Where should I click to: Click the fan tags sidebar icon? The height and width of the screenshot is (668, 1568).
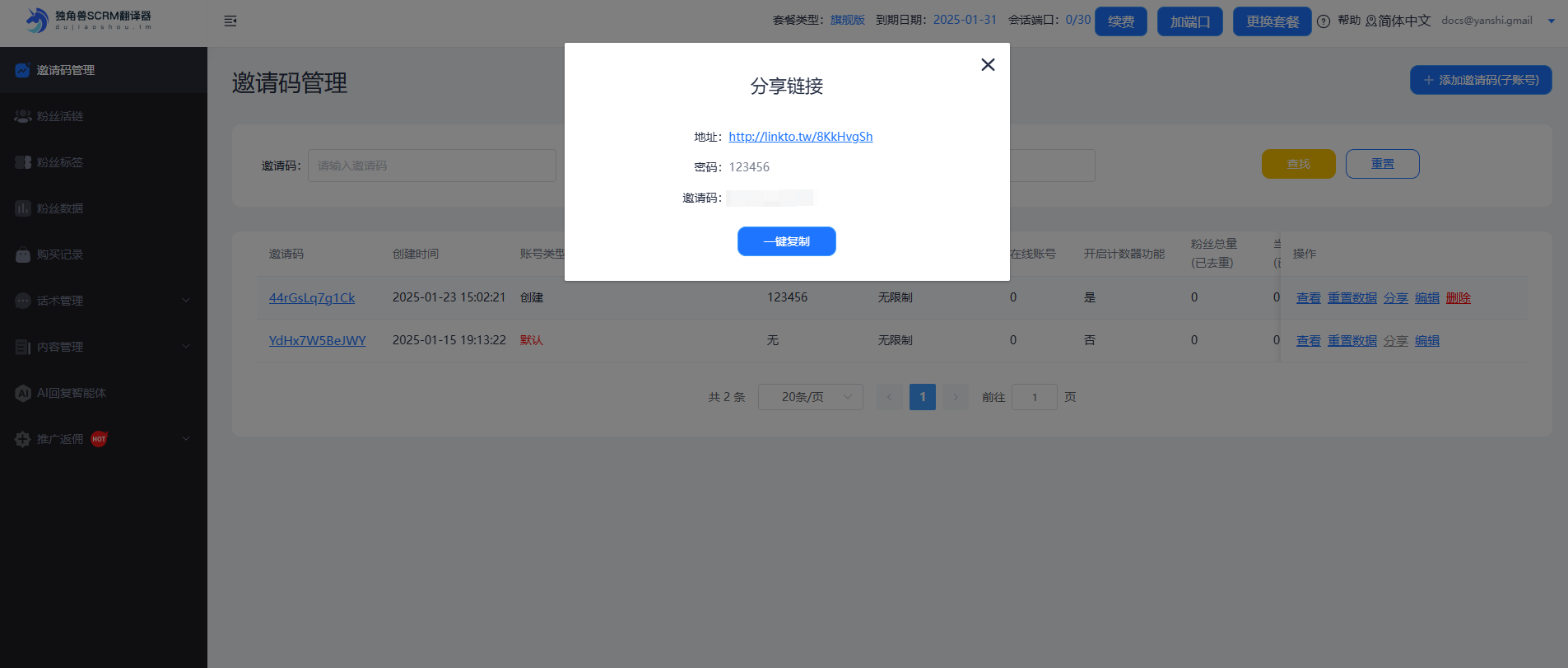pyautogui.click(x=23, y=162)
